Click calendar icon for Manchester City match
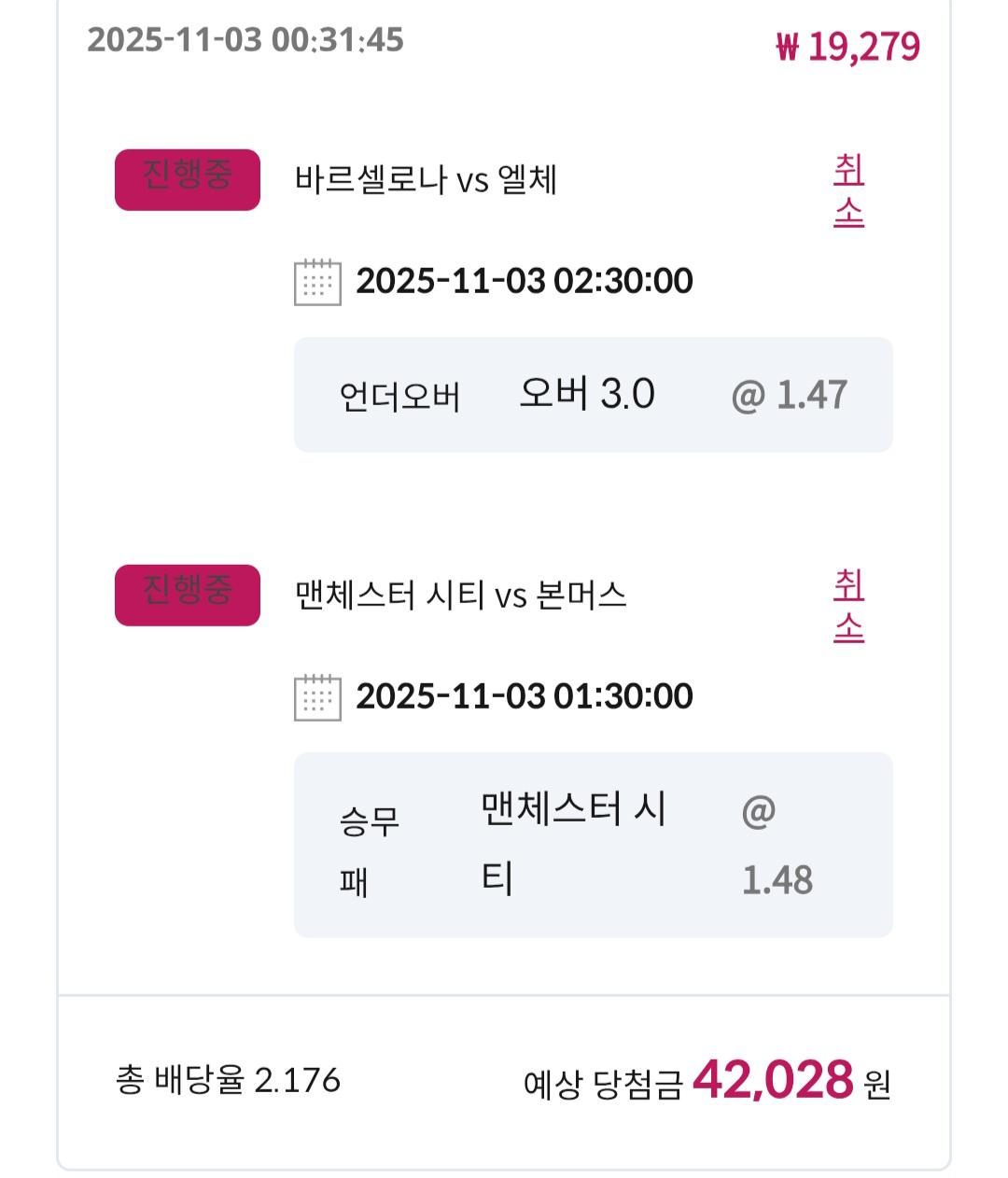This screenshot has width=1008, height=1178. [317, 697]
